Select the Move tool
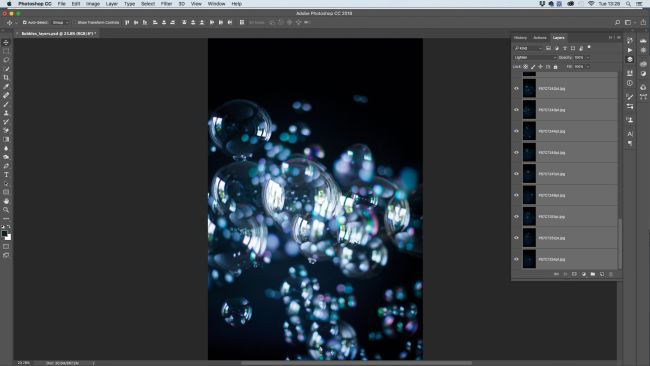This screenshot has height=366, width=650. tap(6, 43)
